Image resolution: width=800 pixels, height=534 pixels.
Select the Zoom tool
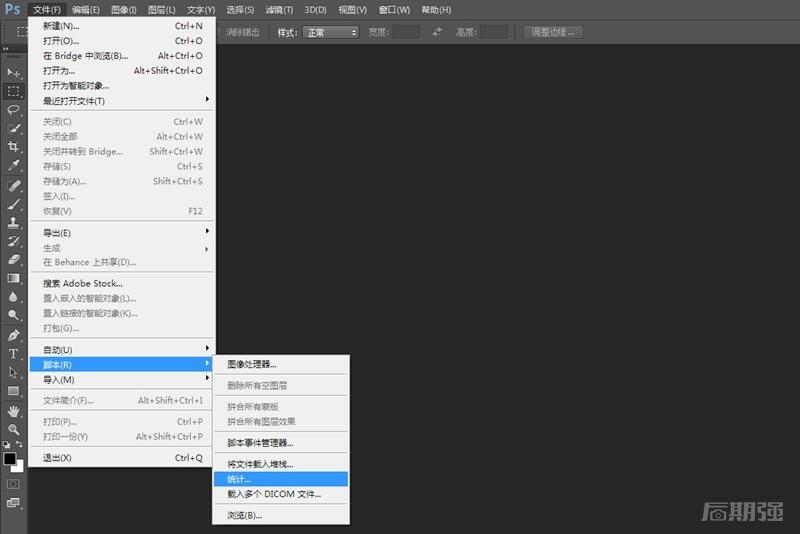coord(13,429)
